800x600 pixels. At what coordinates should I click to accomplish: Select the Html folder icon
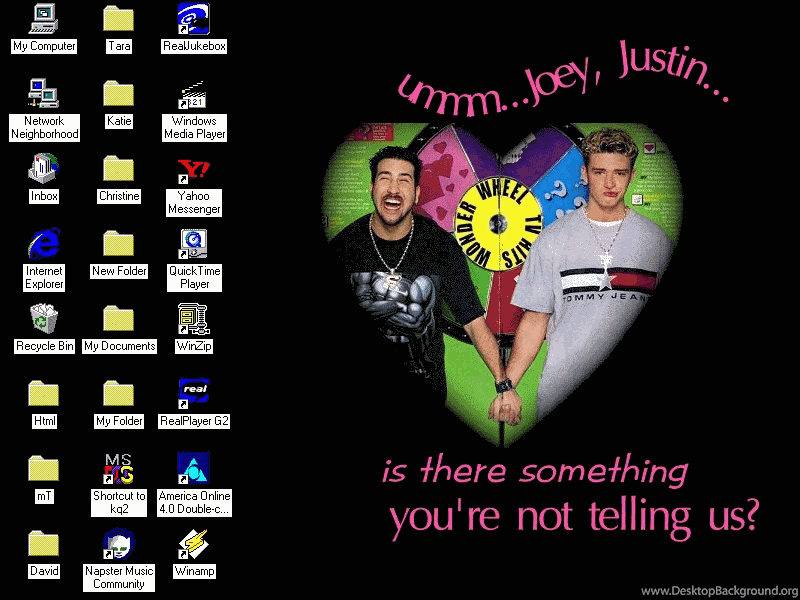pyautogui.click(x=44, y=393)
